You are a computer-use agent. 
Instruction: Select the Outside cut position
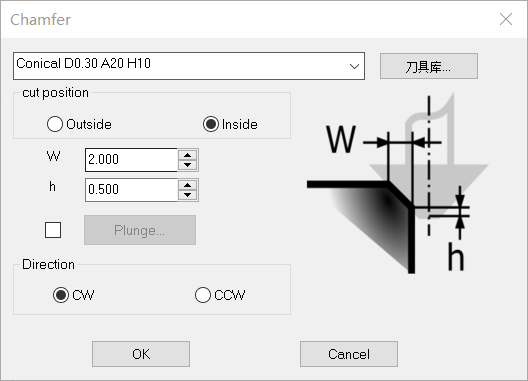point(79,124)
